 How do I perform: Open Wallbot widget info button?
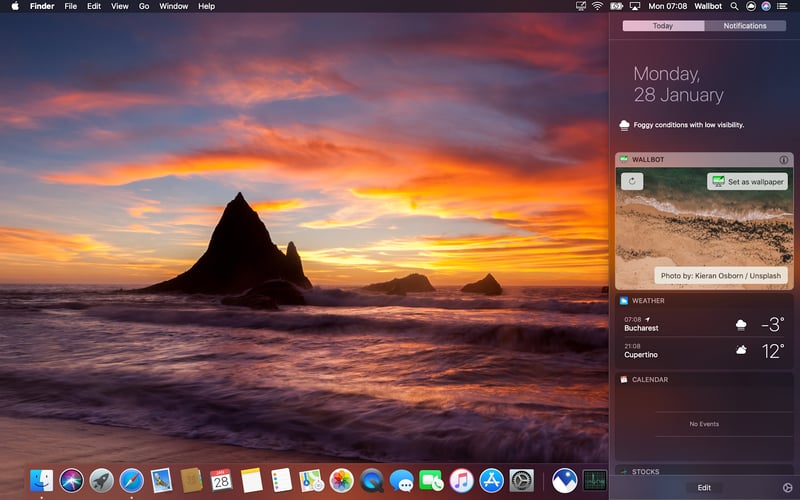pos(784,160)
